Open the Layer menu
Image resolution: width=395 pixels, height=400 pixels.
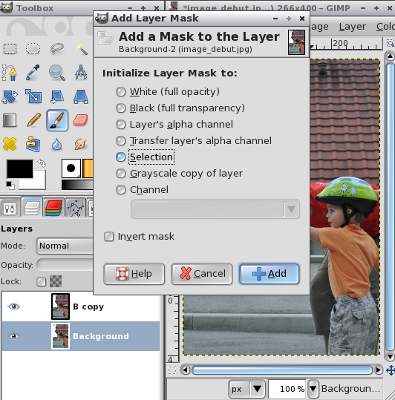pyautogui.click(x=352, y=27)
